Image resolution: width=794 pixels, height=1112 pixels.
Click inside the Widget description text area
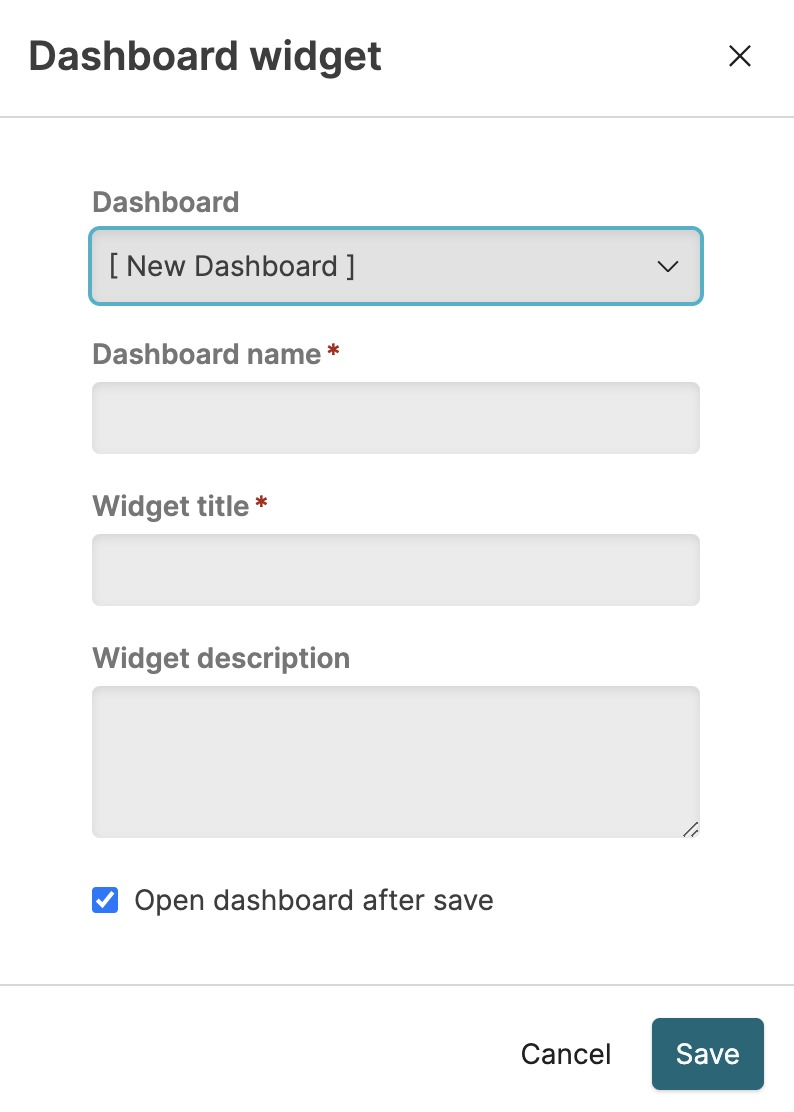(x=396, y=761)
